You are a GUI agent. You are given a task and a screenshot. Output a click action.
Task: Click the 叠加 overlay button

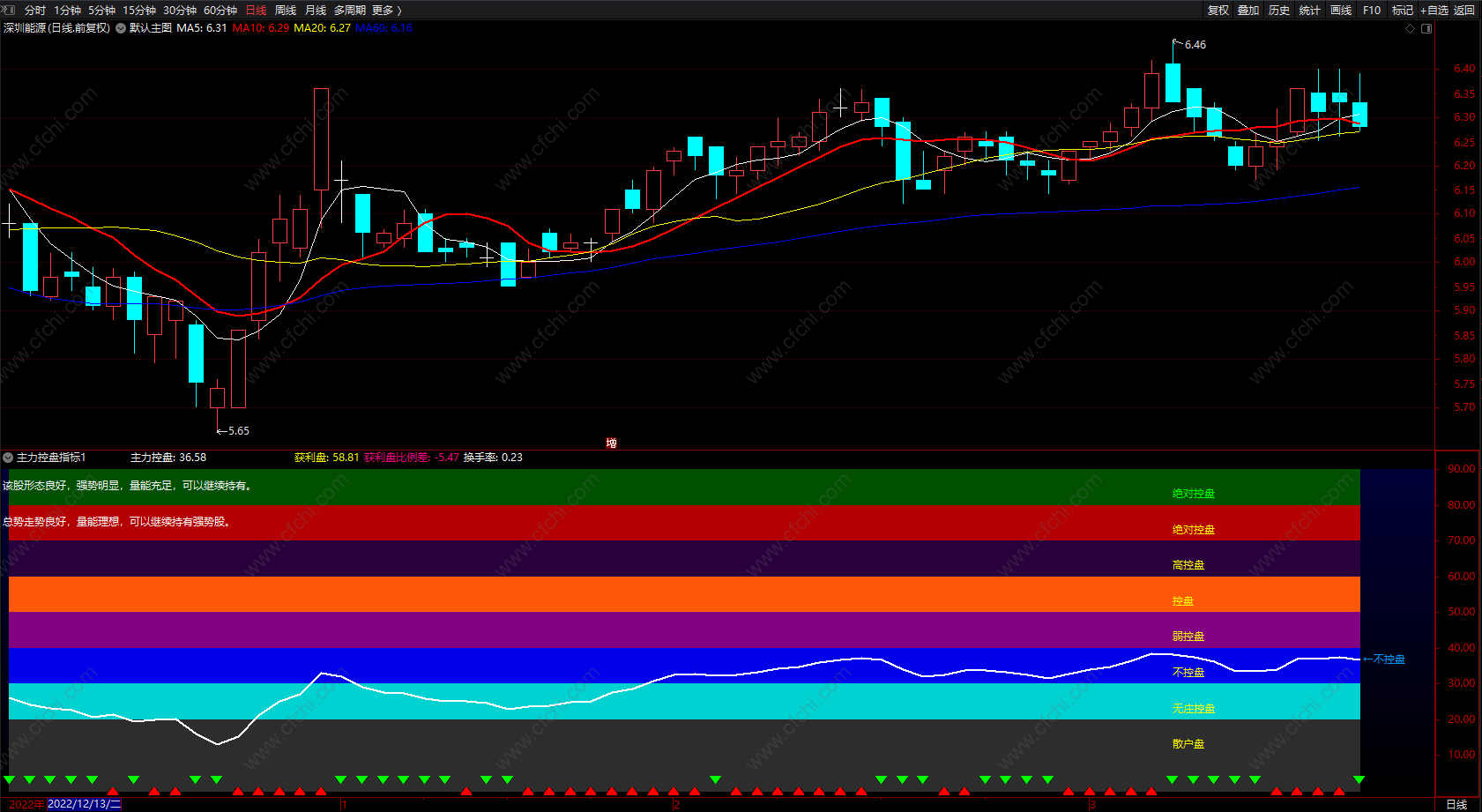point(1248,11)
